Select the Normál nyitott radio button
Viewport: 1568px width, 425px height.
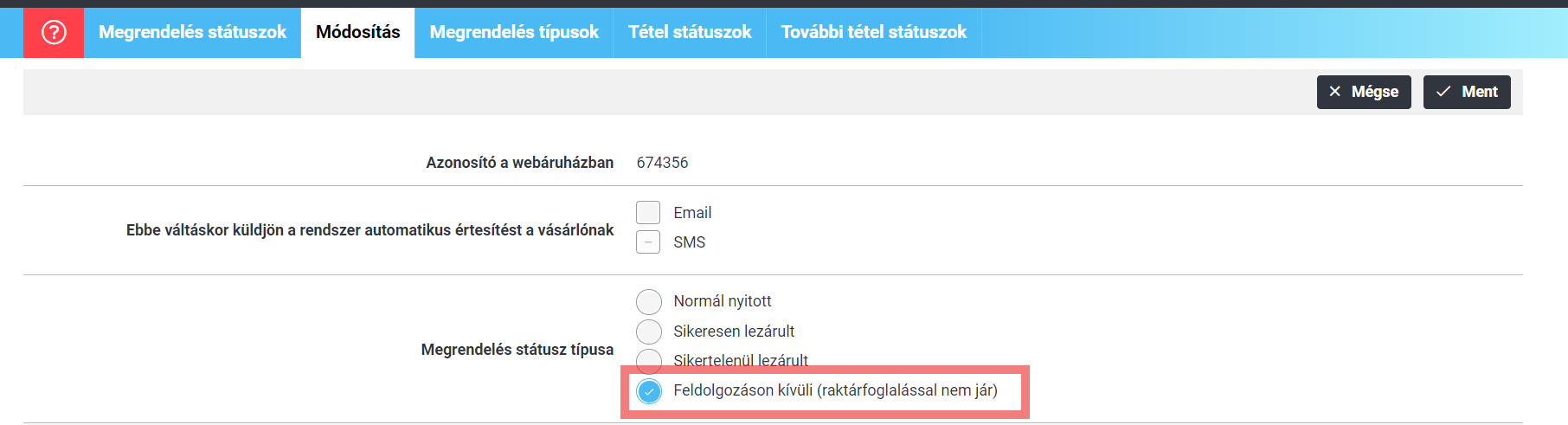click(649, 301)
